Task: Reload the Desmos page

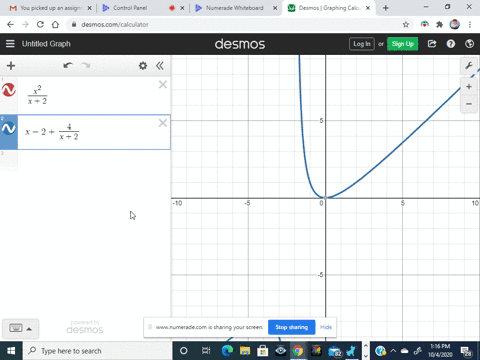Action: coord(40,25)
